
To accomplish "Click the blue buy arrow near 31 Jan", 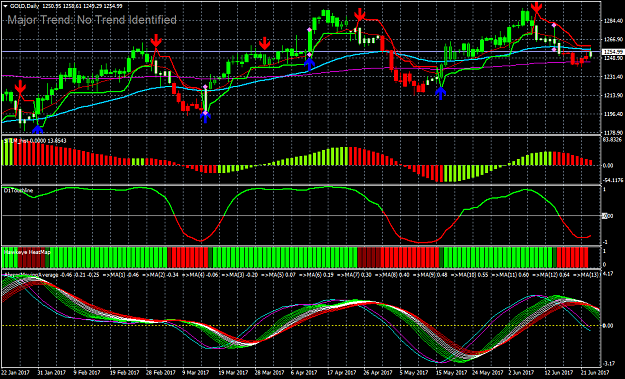I will coord(37,130).
